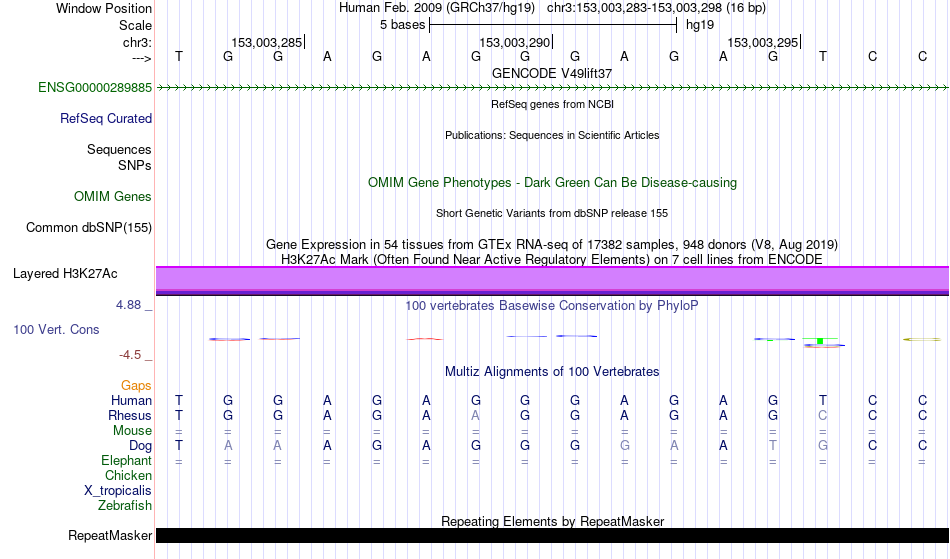950x559 pixels.
Task: Click 100 vertebrates Basewise Conservation by PhyloP title
Action: pos(552,305)
